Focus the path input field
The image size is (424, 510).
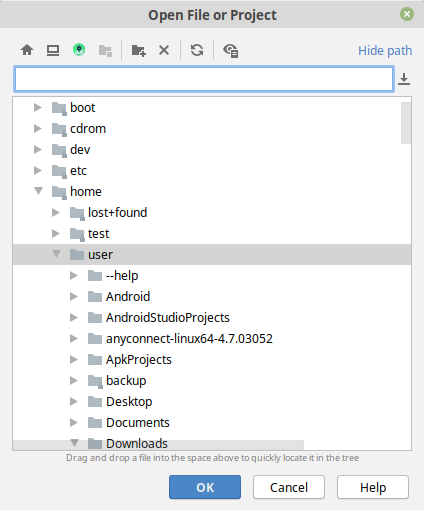pos(204,79)
